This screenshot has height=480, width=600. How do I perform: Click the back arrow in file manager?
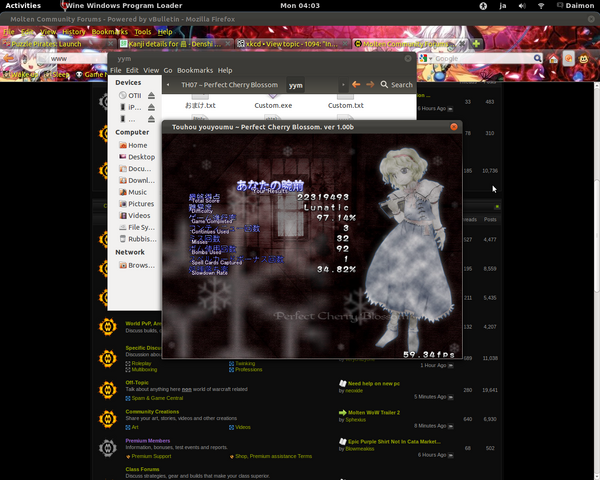356,85
